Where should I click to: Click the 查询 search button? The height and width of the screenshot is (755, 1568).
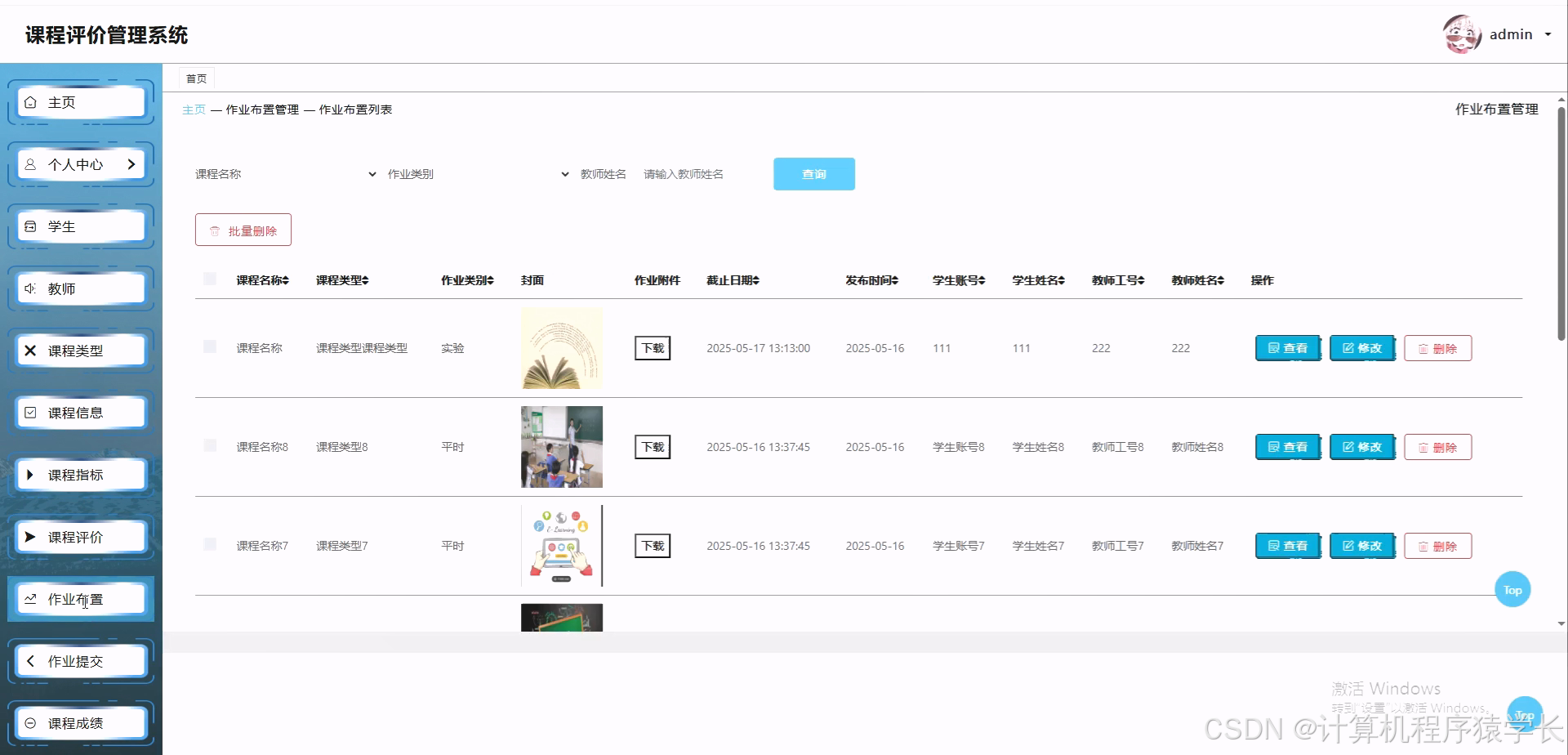point(813,173)
